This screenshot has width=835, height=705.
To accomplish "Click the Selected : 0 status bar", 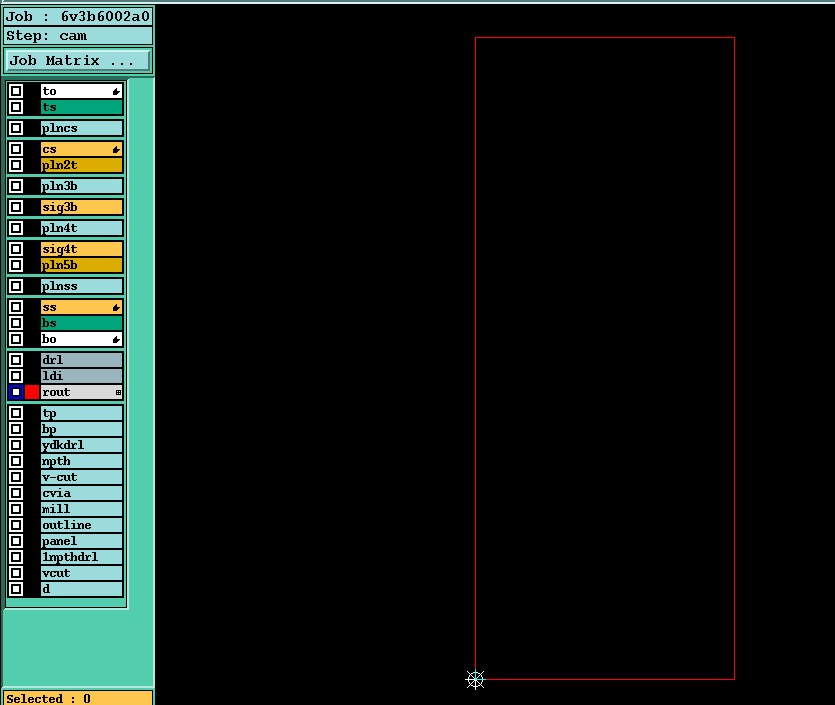I will coord(78,698).
